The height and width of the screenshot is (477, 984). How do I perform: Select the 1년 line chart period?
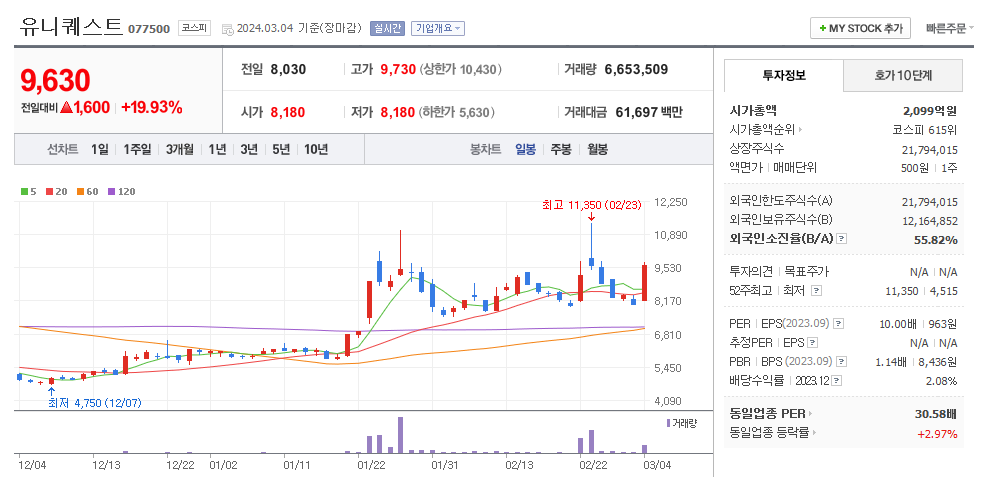[217, 149]
